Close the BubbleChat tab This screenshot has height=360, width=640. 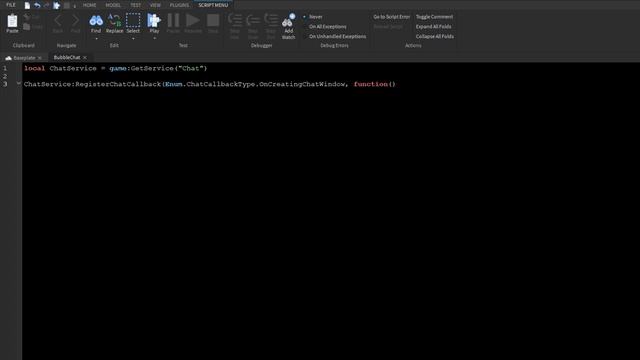pos(85,58)
